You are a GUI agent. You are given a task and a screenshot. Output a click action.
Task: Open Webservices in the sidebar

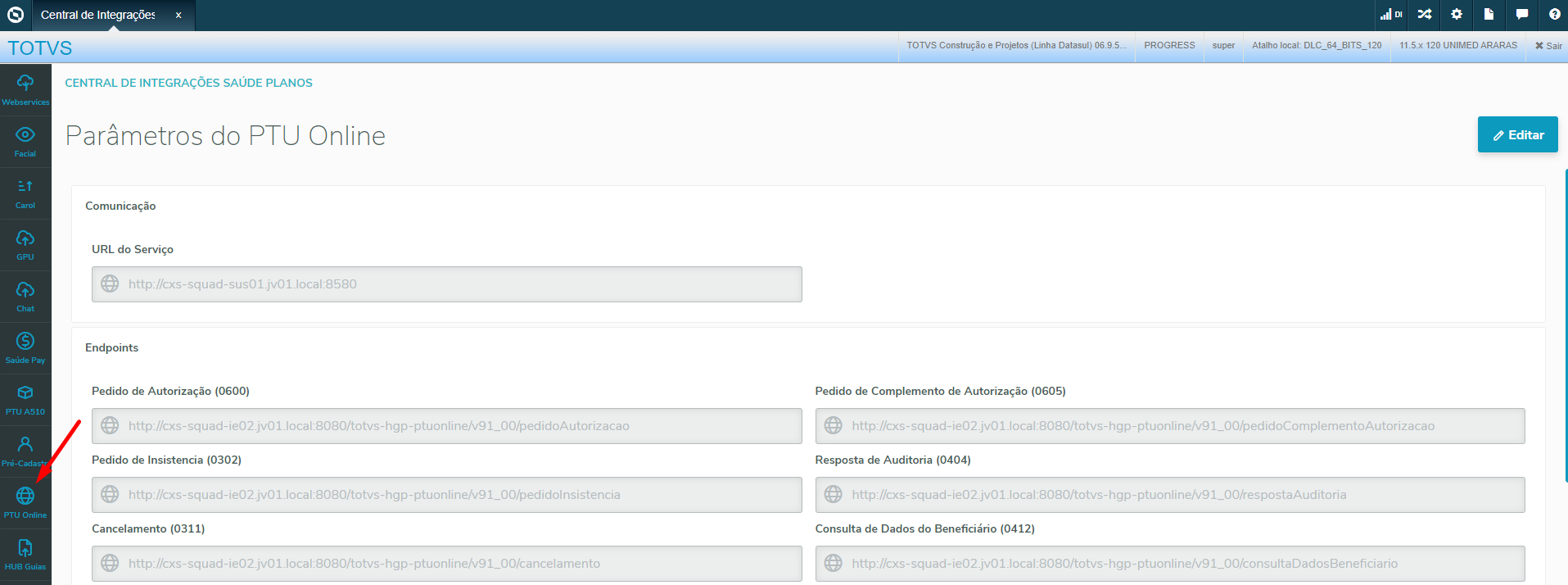click(x=25, y=90)
